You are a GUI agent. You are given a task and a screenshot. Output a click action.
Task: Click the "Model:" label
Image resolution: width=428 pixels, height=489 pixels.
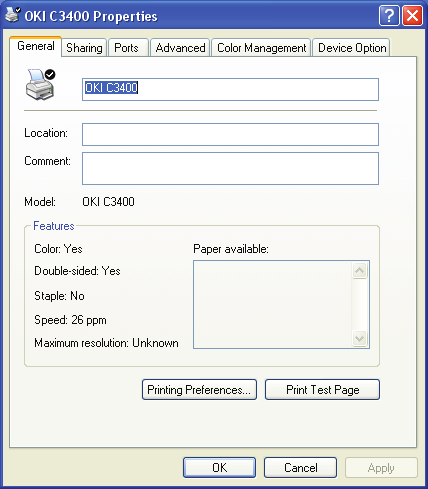pyautogui.click(x=40, y=202)
